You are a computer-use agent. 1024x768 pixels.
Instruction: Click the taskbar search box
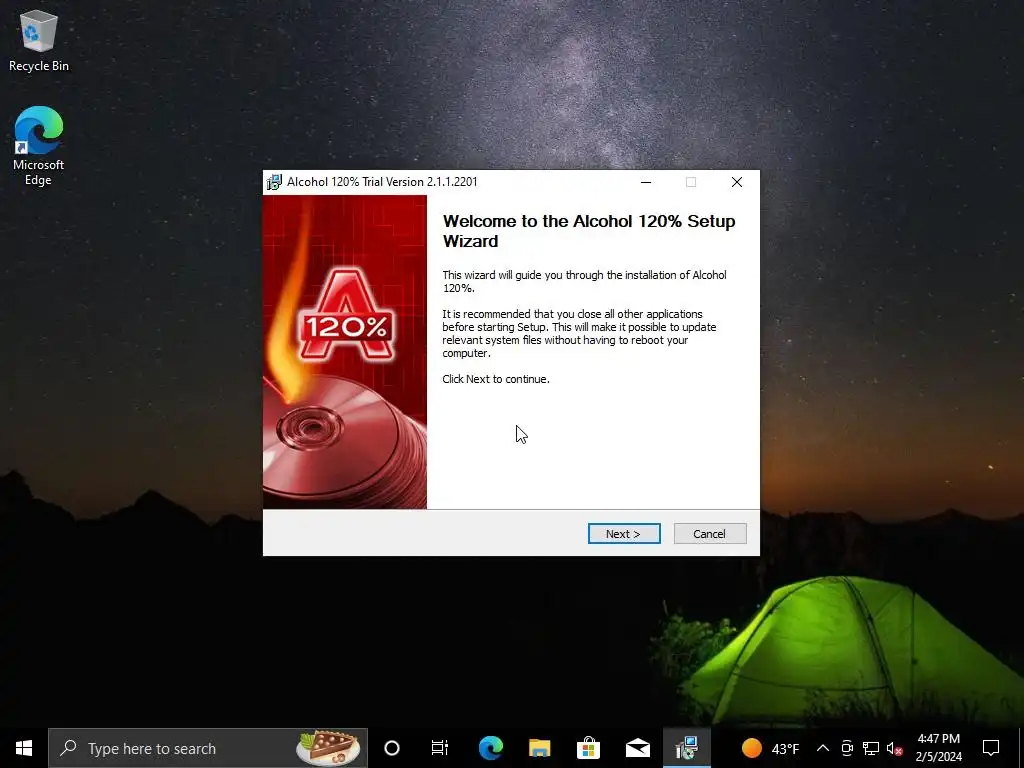coord(208,748)
